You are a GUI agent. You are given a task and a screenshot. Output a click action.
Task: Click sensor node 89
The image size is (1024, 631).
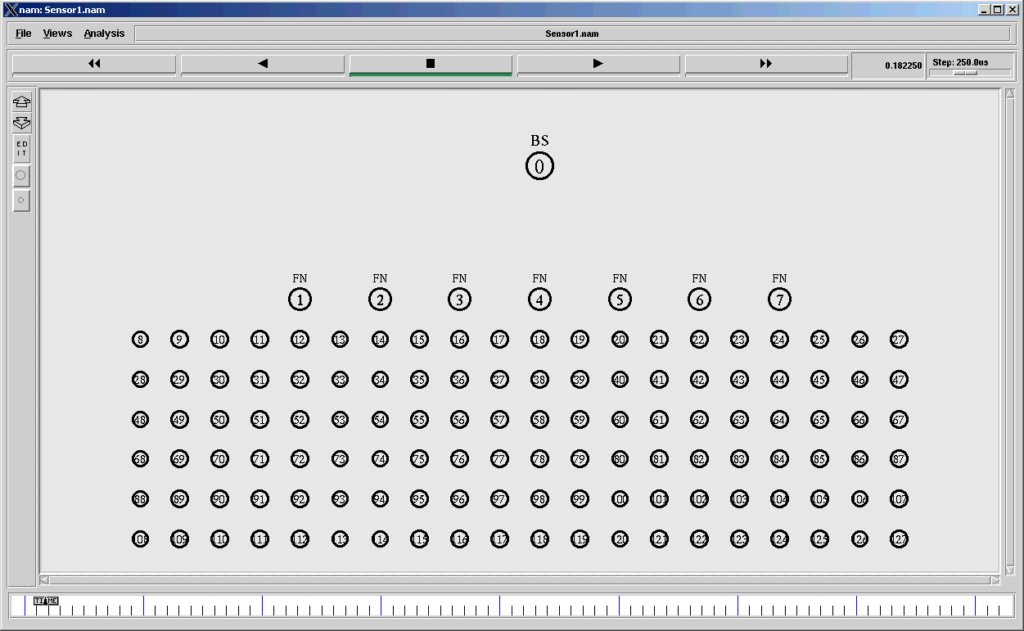pyautogui.click(x=180, y=499)
